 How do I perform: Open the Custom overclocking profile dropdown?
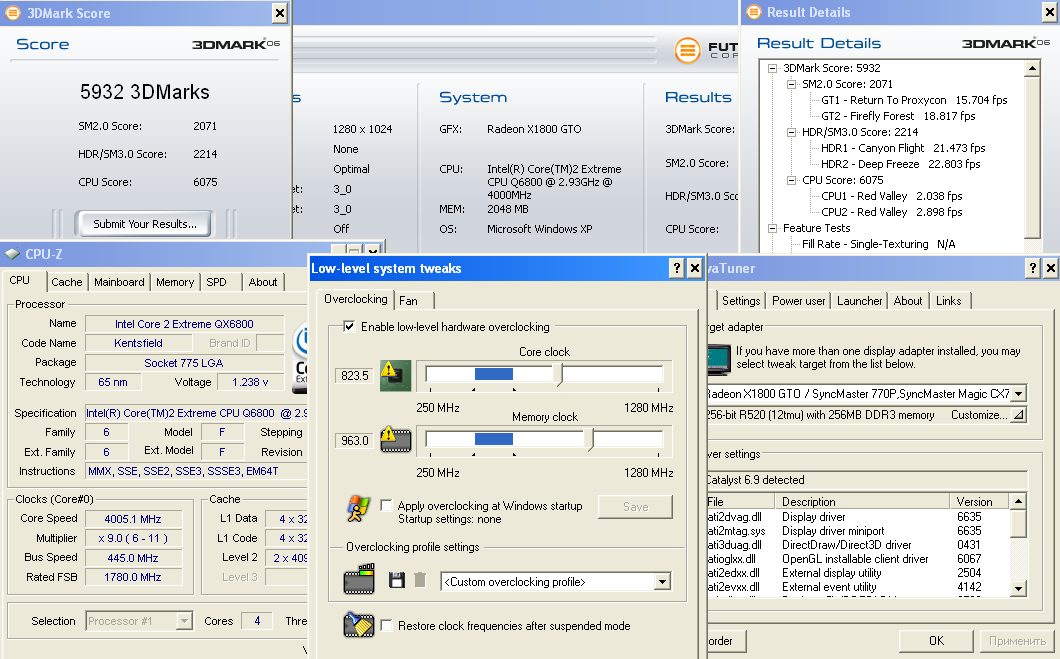pyautogui.click(x=662, y=582)
